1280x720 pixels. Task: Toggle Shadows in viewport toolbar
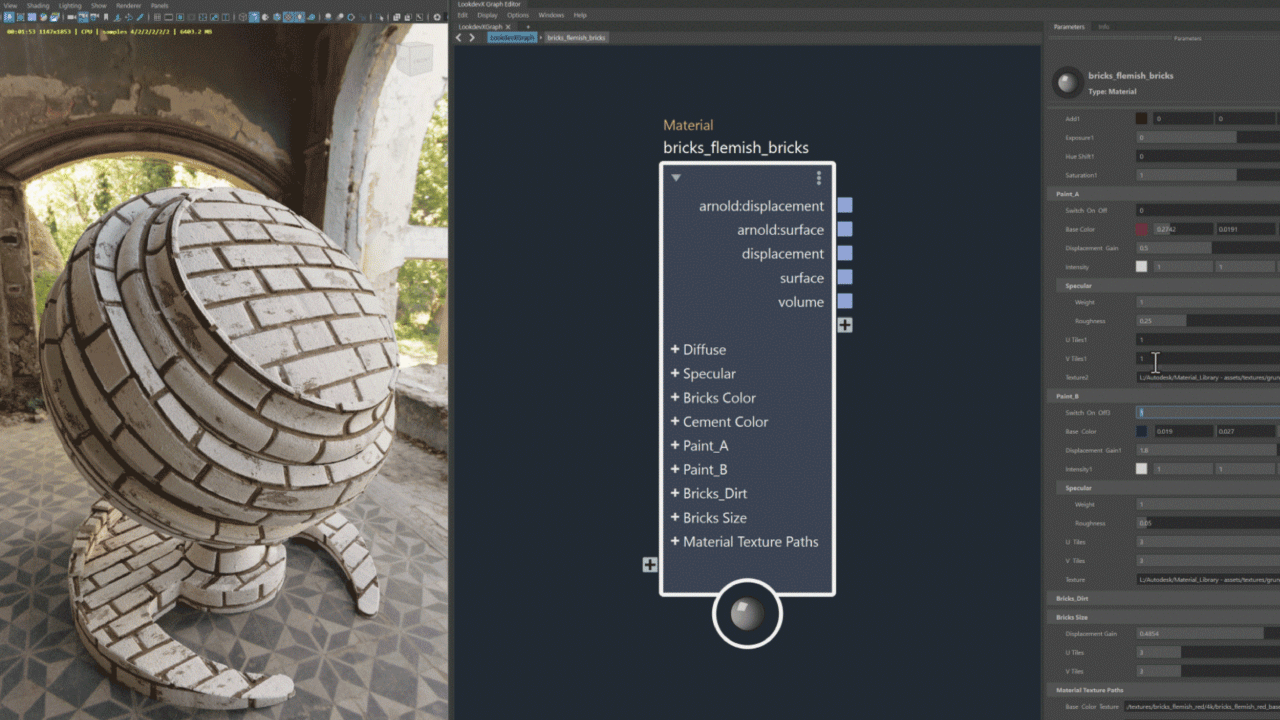coord(311,17)
